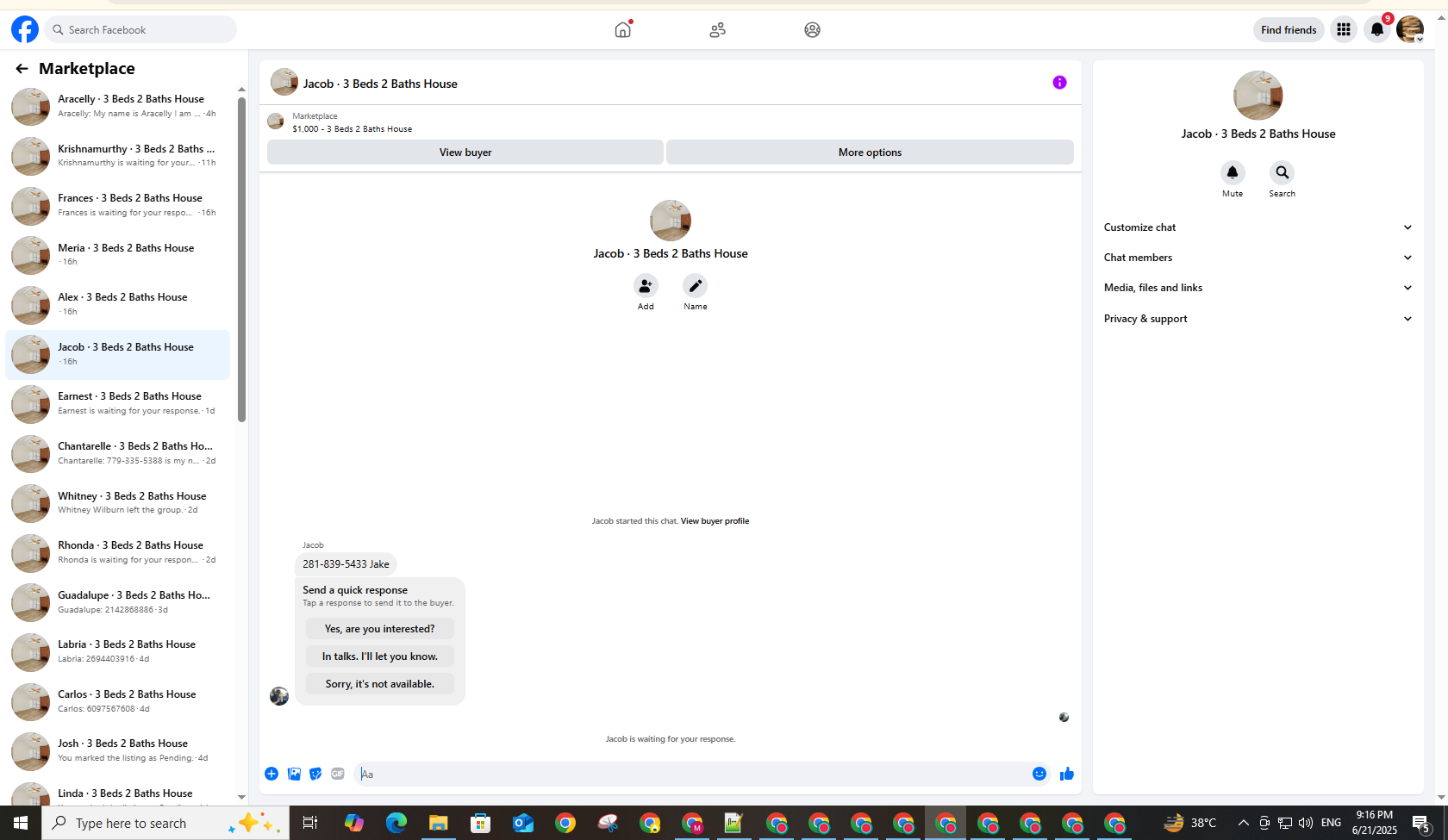Send quick reply 'Yes, are you interested?'
The width and height of the screenshot is (1448, 840).
click(380, 629)
